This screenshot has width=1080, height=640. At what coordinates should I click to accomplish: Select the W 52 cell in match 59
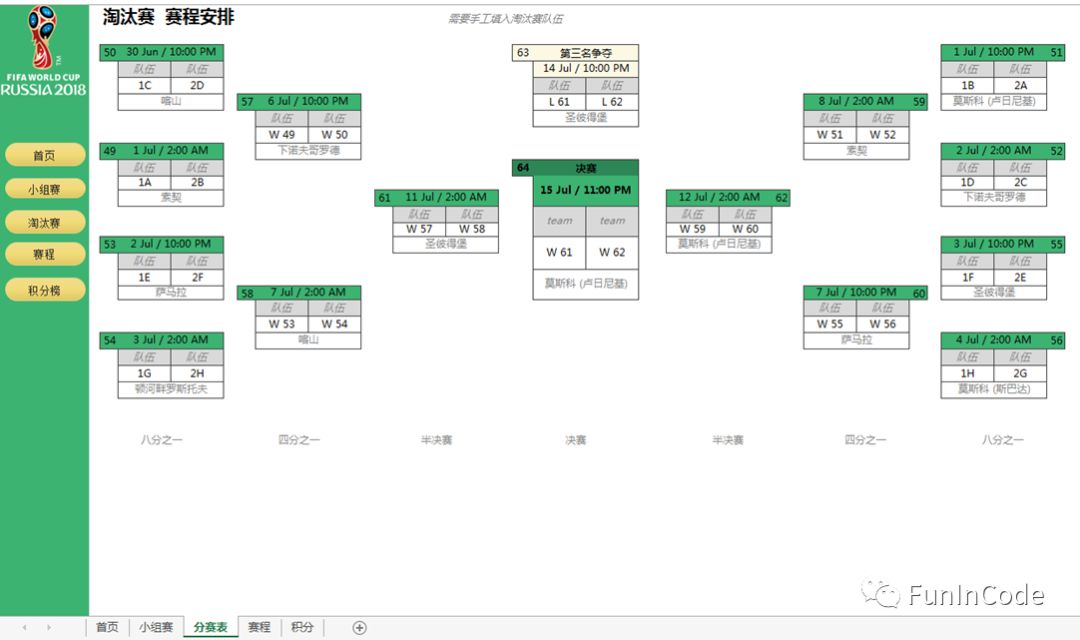(882, 135)
